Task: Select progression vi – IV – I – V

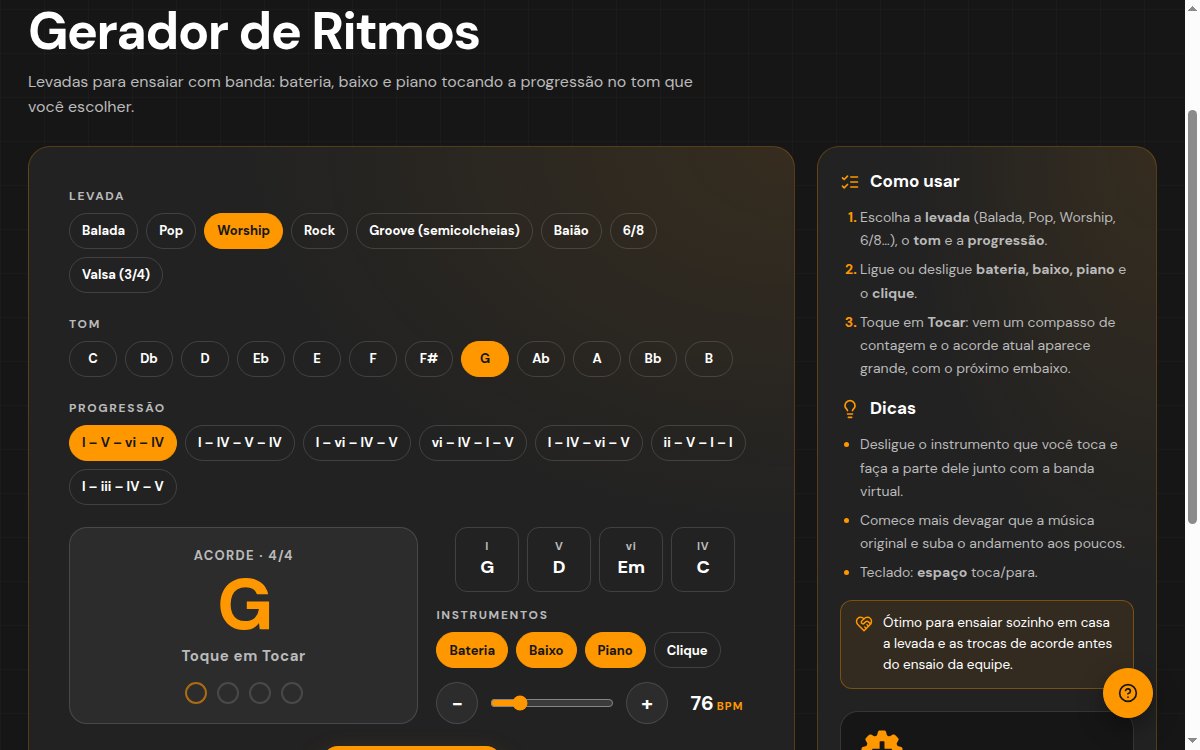Action: [473, 442]
